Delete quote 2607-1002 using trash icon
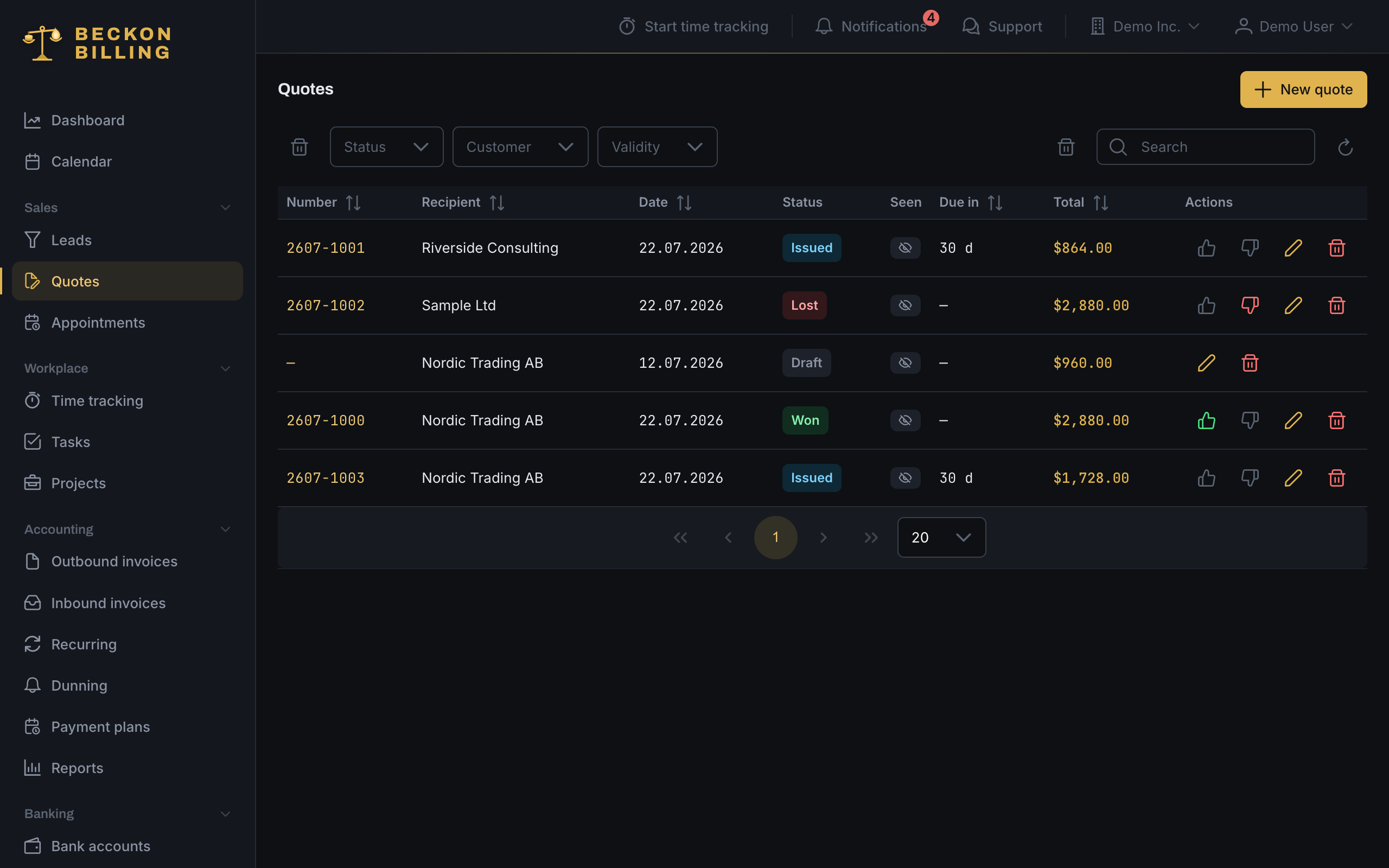 point(1337,305)
